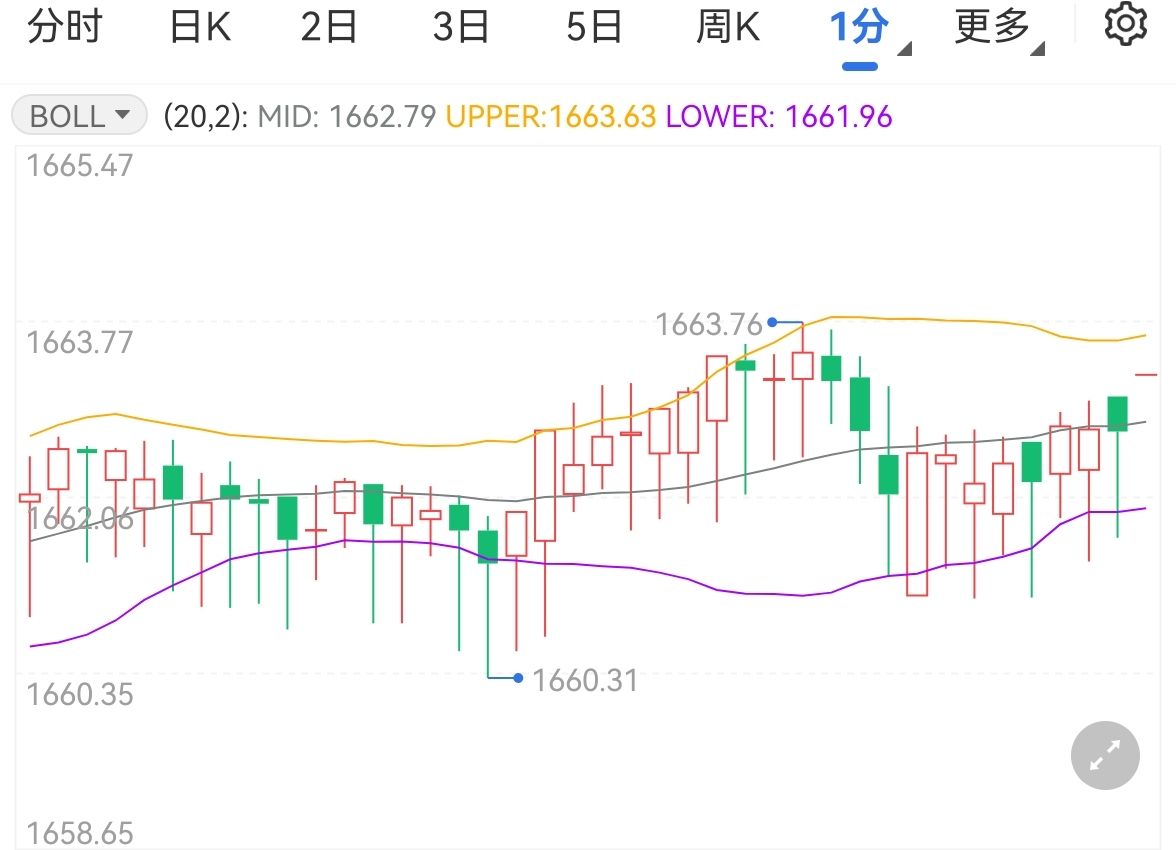This screenshot has width=1176, height=850.
Task: Expand chart to fullscreen with arrows icon
Action: [x=1105, y=755]
